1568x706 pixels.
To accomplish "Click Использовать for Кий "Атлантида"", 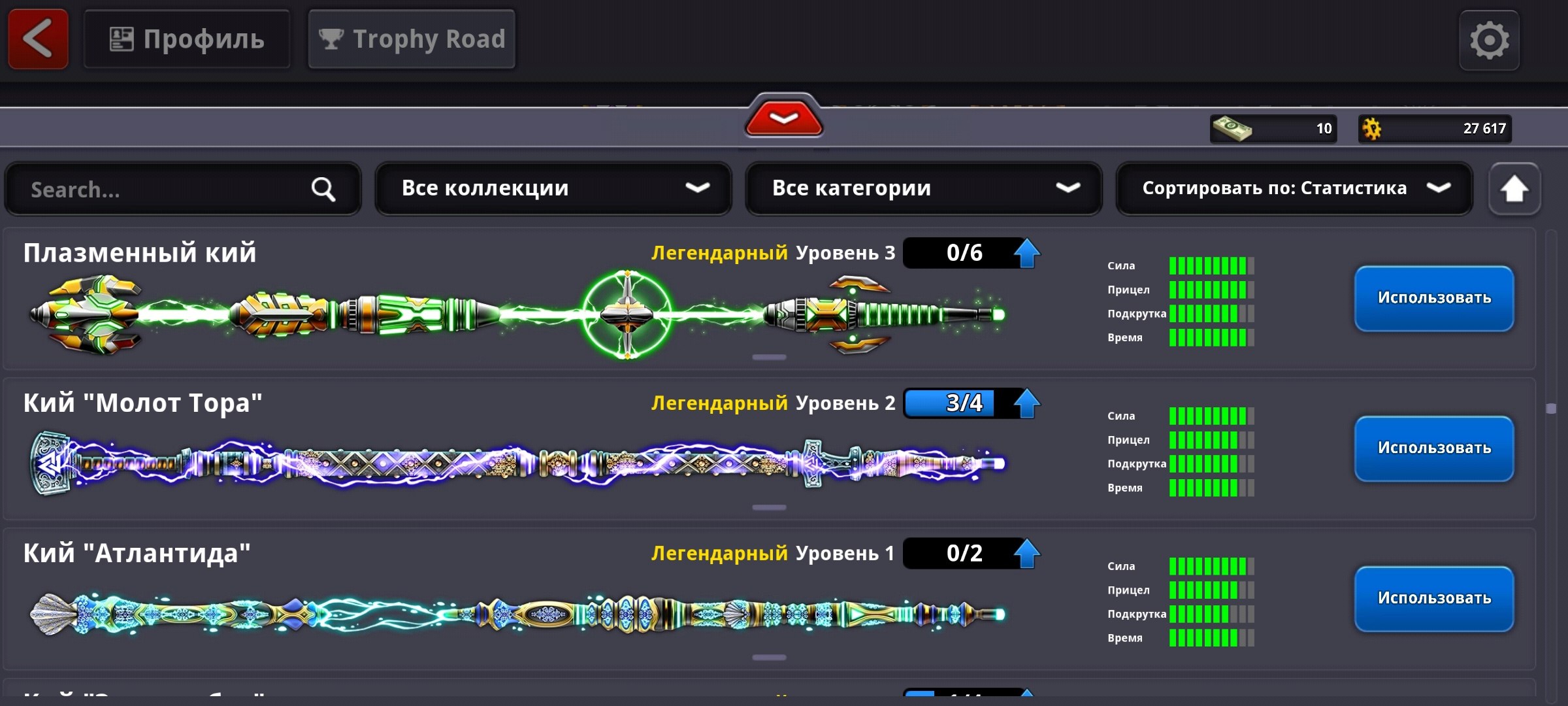I will click(1434, 599).
